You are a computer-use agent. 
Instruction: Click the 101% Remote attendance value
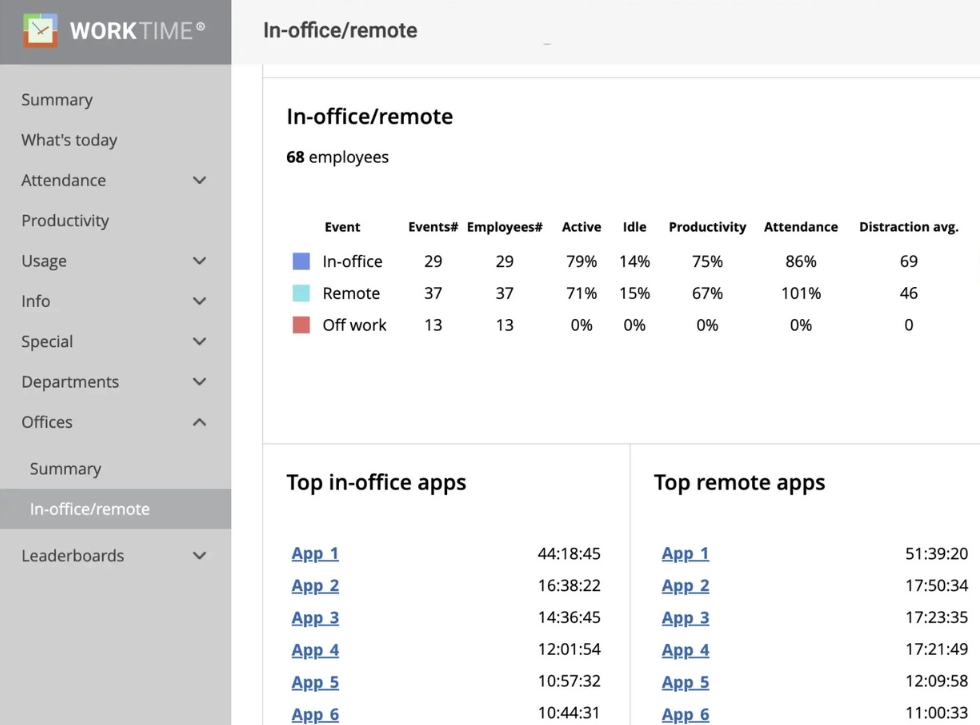point(801,293)
